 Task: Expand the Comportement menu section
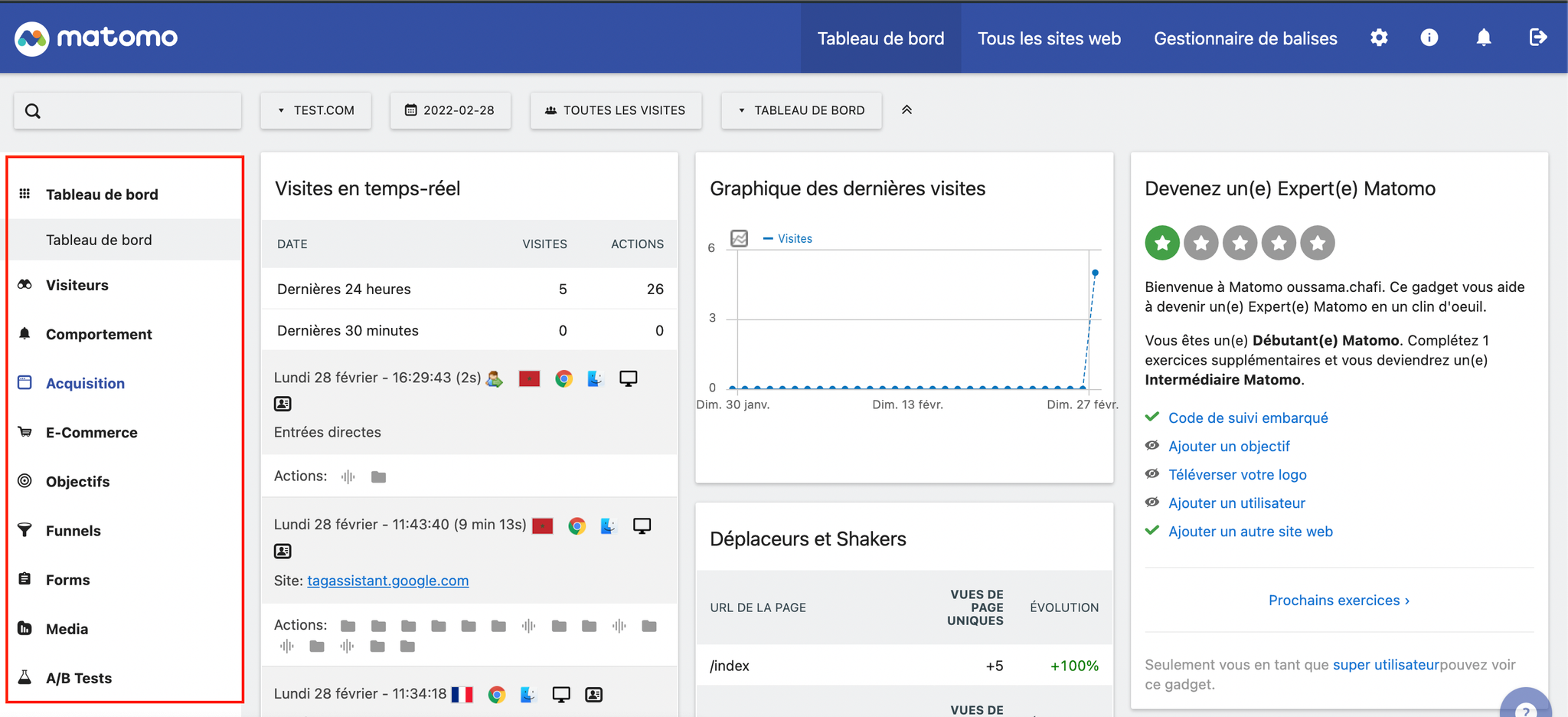tap(99, 334)
